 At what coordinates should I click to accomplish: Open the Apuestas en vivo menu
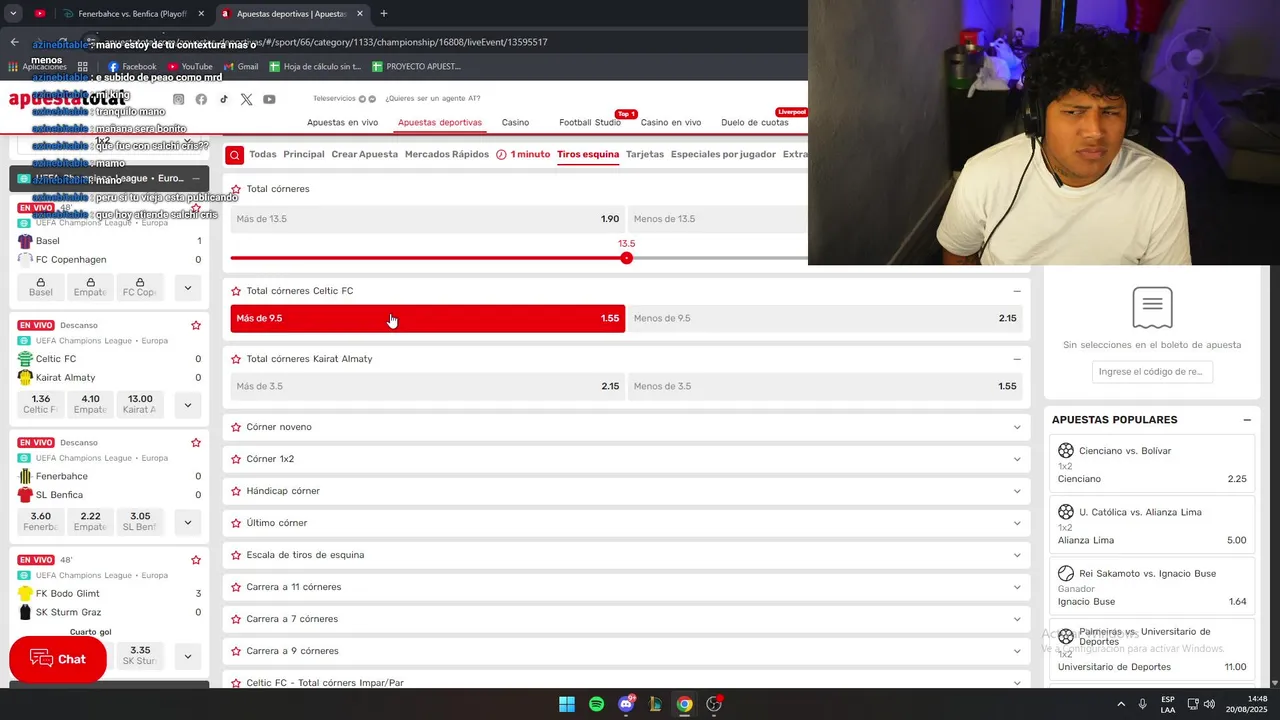point(342,122)
